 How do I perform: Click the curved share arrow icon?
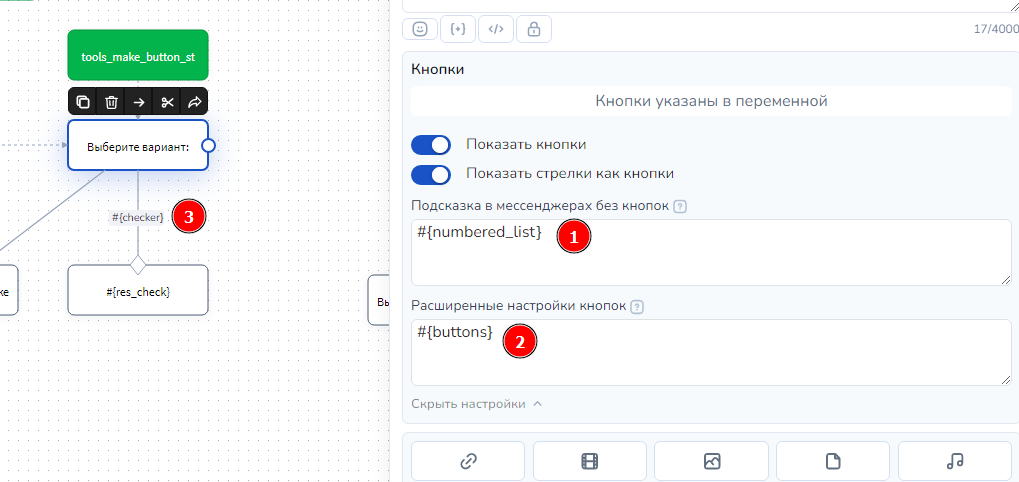click(x=195, y=102)
